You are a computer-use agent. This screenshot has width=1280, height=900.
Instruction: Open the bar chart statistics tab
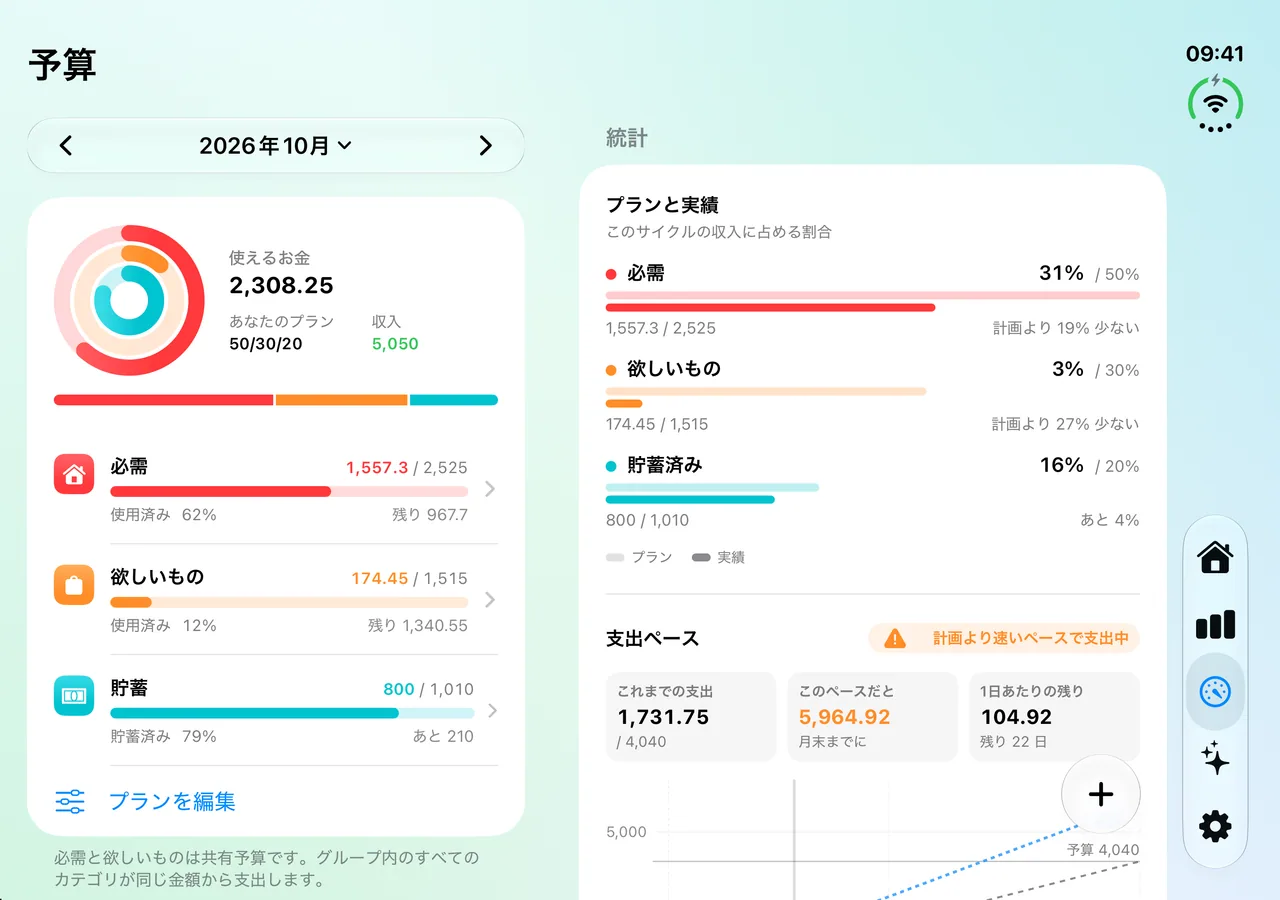[x=1215, y=625]
